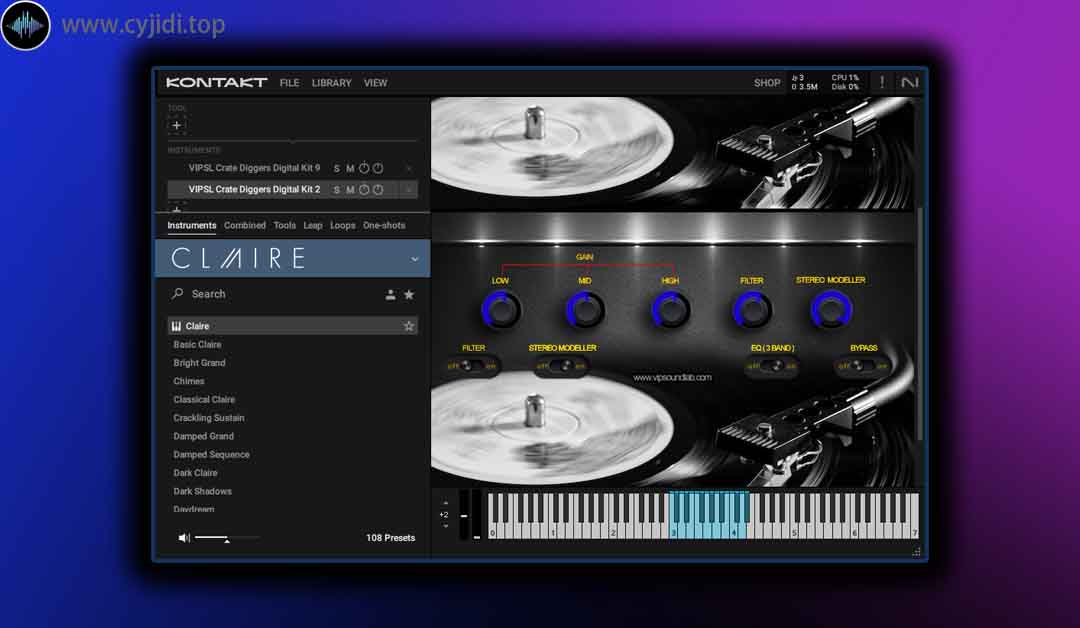Click the highlighted blue keyboard range

708,515
